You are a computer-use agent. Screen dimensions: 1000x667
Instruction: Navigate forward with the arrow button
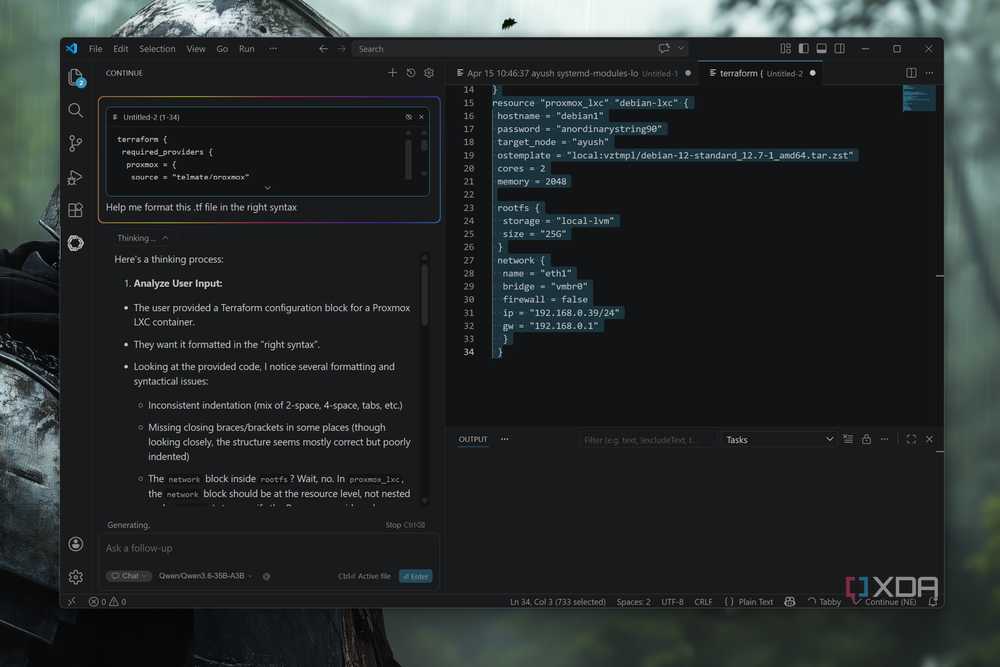pos(342,48)
